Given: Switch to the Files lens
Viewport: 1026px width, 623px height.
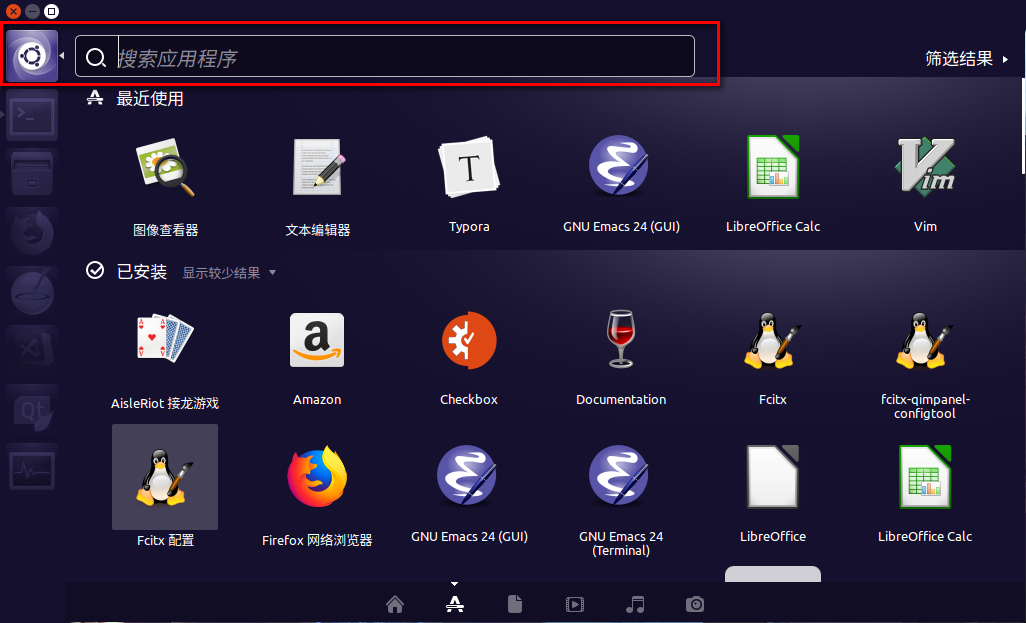Looking at the screenshot, I should (515, 603).
